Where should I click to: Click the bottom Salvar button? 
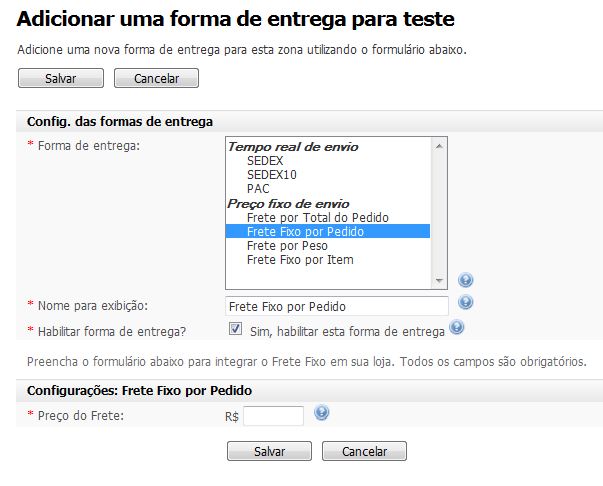click(x=269, y=451)
